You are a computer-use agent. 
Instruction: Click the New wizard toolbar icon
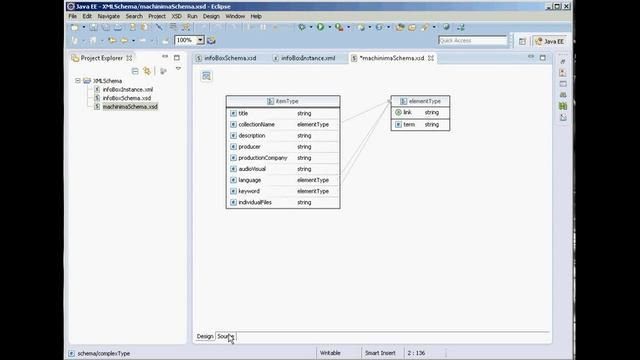click(74, 27)
